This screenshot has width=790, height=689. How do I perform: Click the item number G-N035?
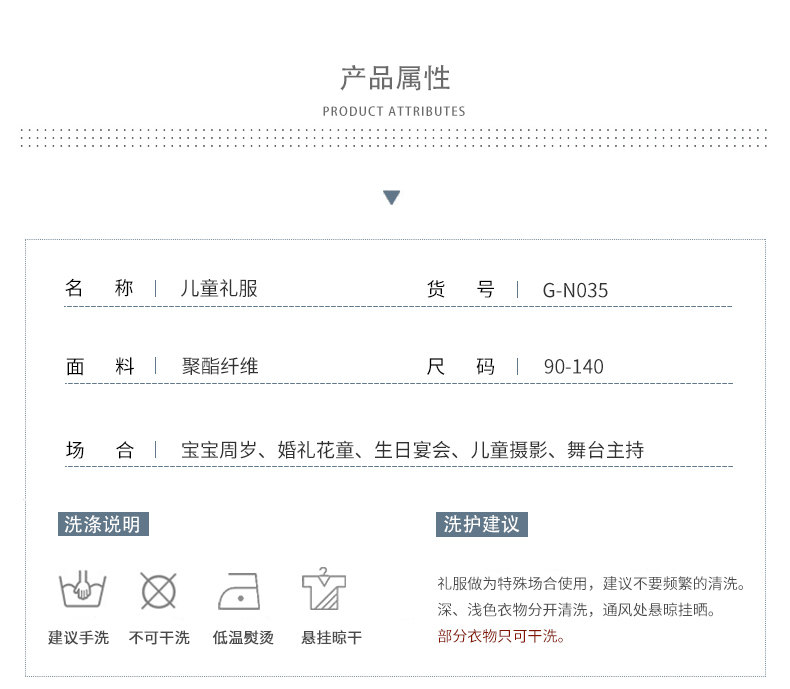(575, 291)
